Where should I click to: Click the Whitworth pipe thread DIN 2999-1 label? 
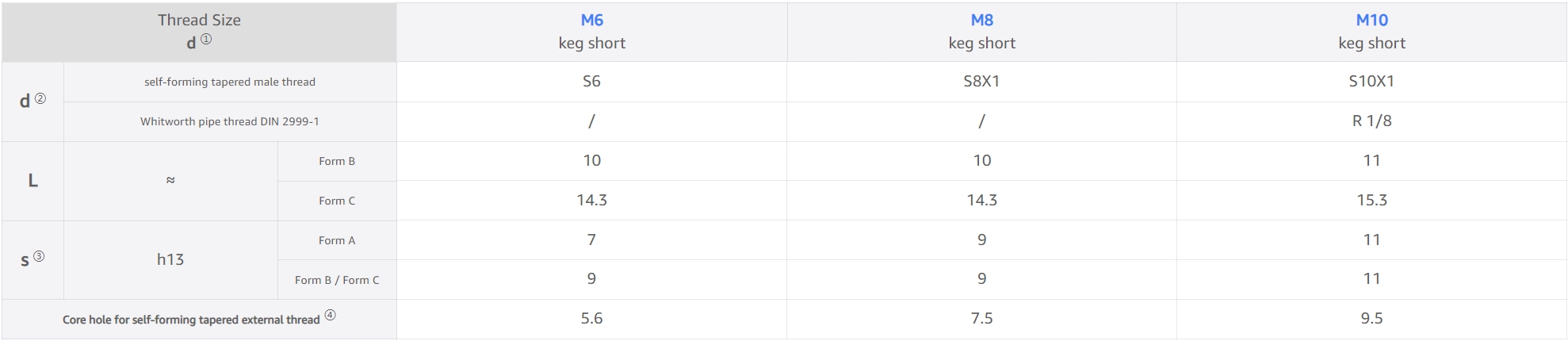(x=230, y=121)
